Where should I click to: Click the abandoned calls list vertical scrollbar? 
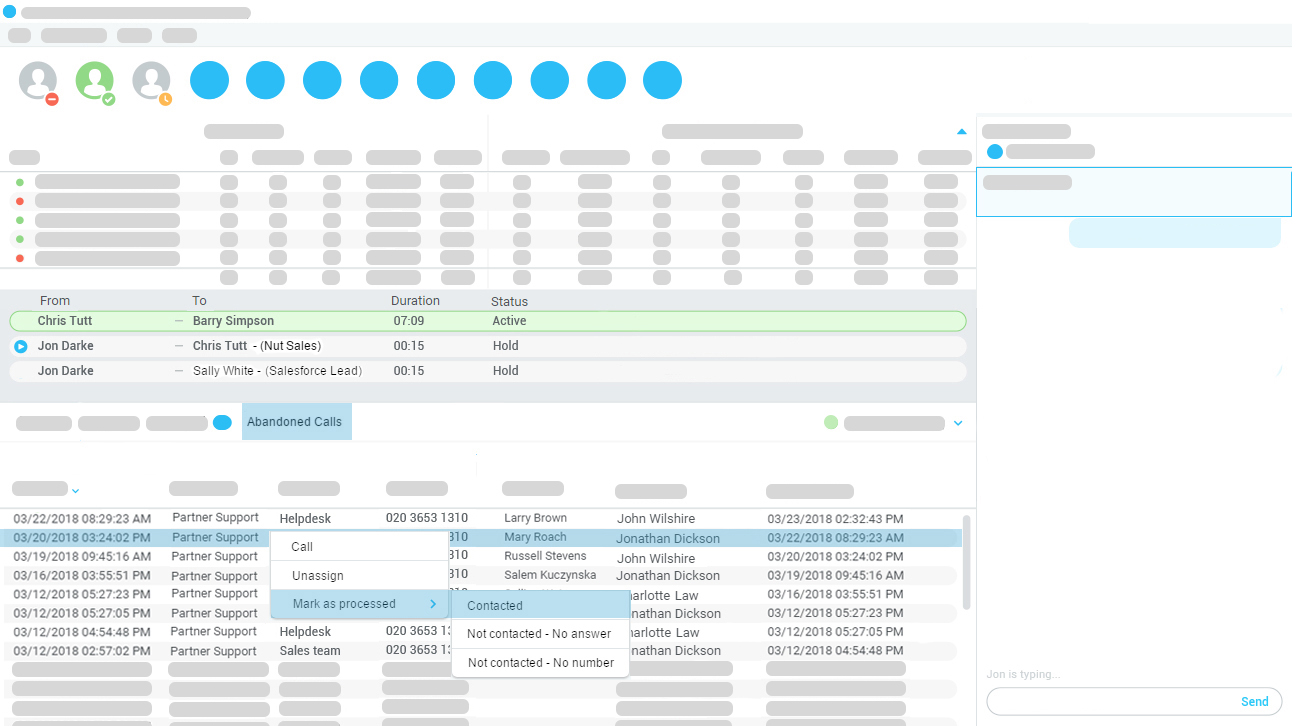pos(965,562)
